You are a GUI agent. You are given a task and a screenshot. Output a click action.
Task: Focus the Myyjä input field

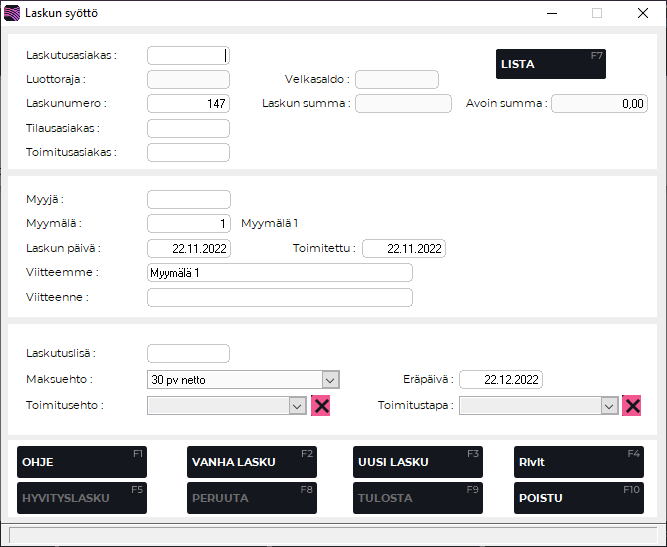click(x=188, y=200)
